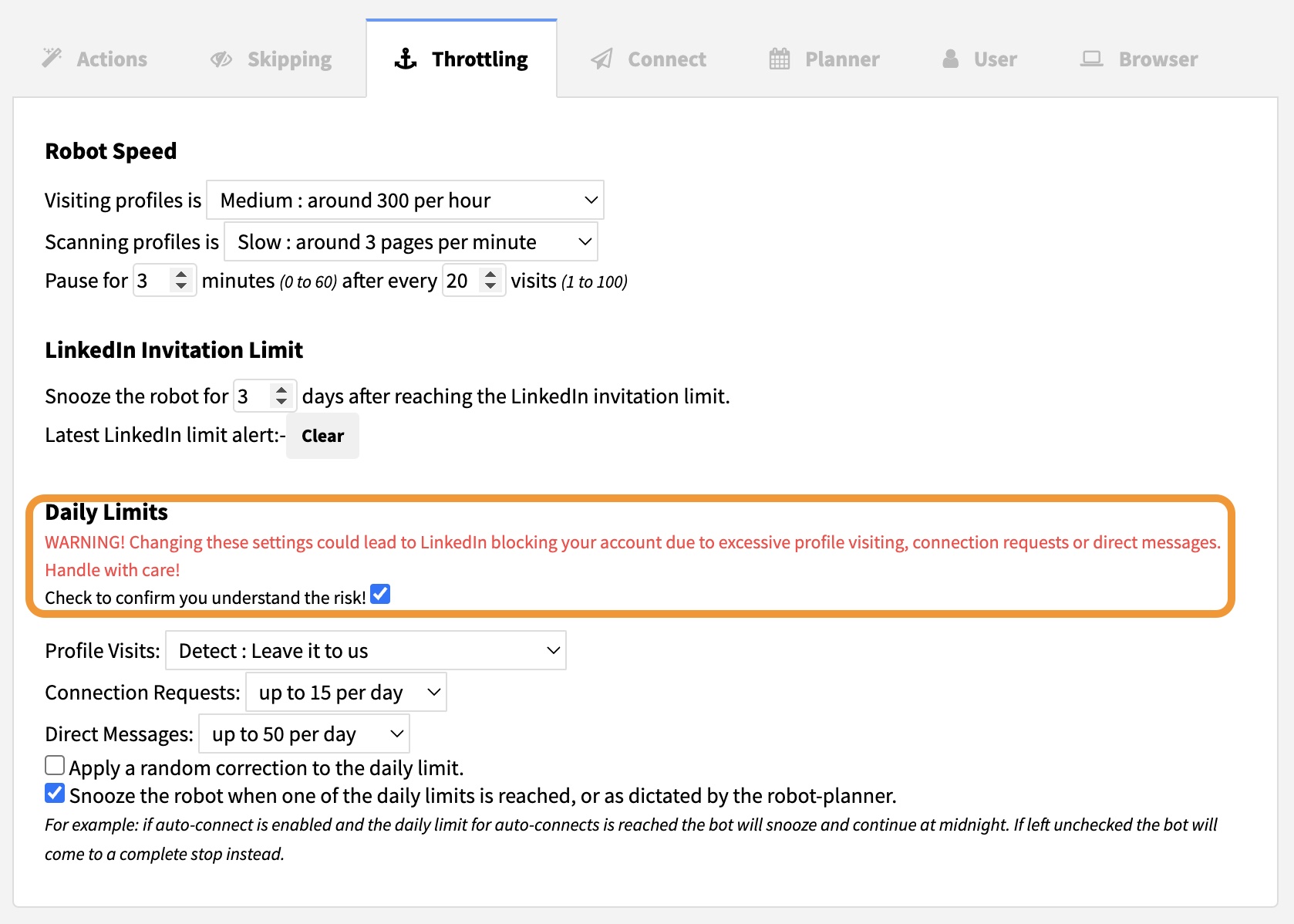This screenshot has height=924, width=1294.
Task: Open the Profile Visits daily limit dropdown
Action: pyautogui.click(x=366, y=651)
